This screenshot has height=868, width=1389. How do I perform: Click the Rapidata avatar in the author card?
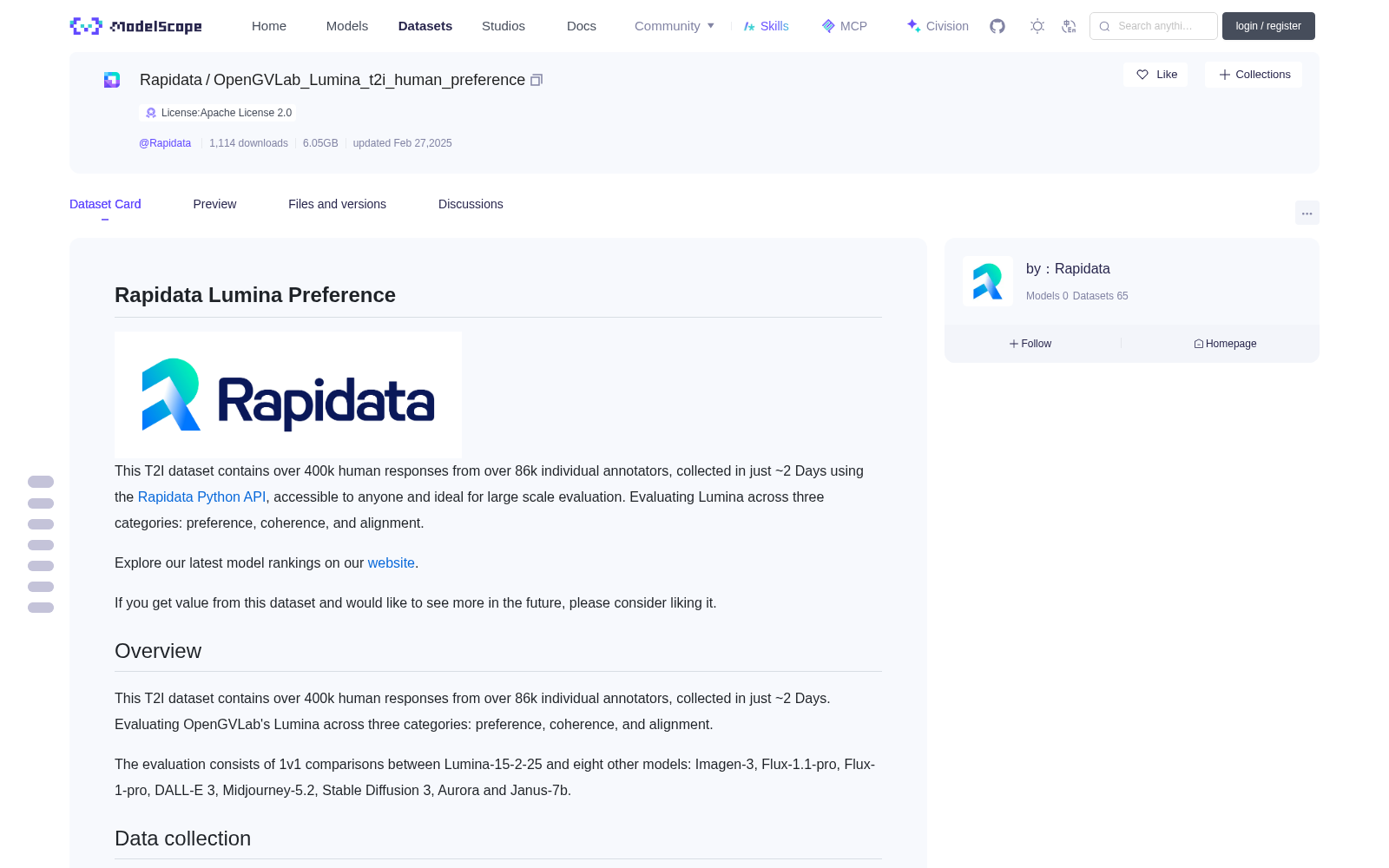[988, 281]
